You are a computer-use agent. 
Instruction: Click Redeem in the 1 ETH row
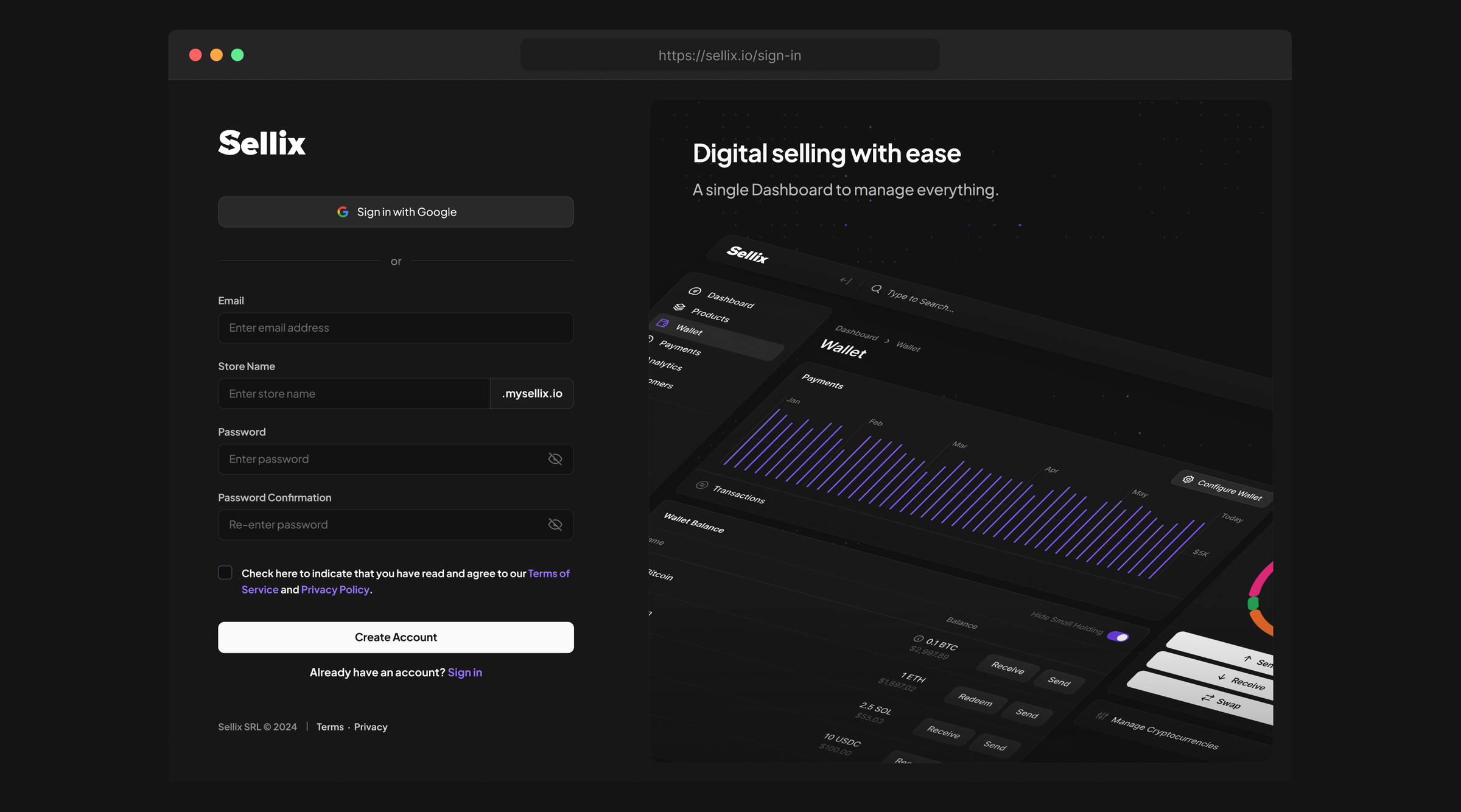[x=975, y=699]
